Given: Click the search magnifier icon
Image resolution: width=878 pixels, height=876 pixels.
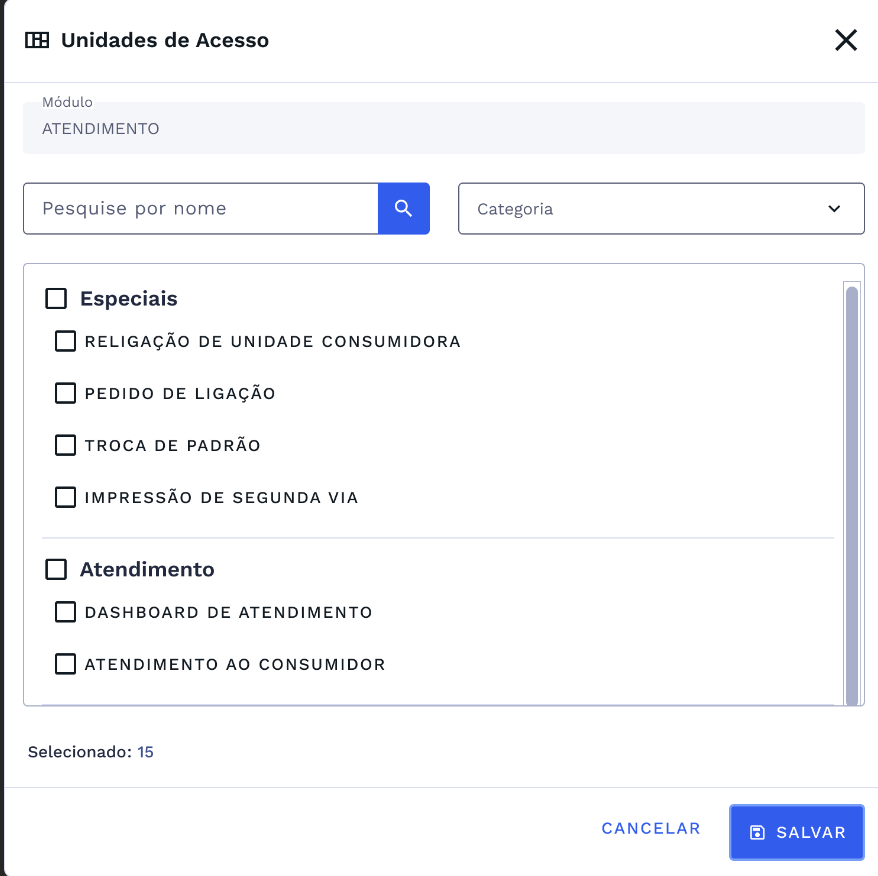Looking at the screenshot, I should (x=404, y=208).
